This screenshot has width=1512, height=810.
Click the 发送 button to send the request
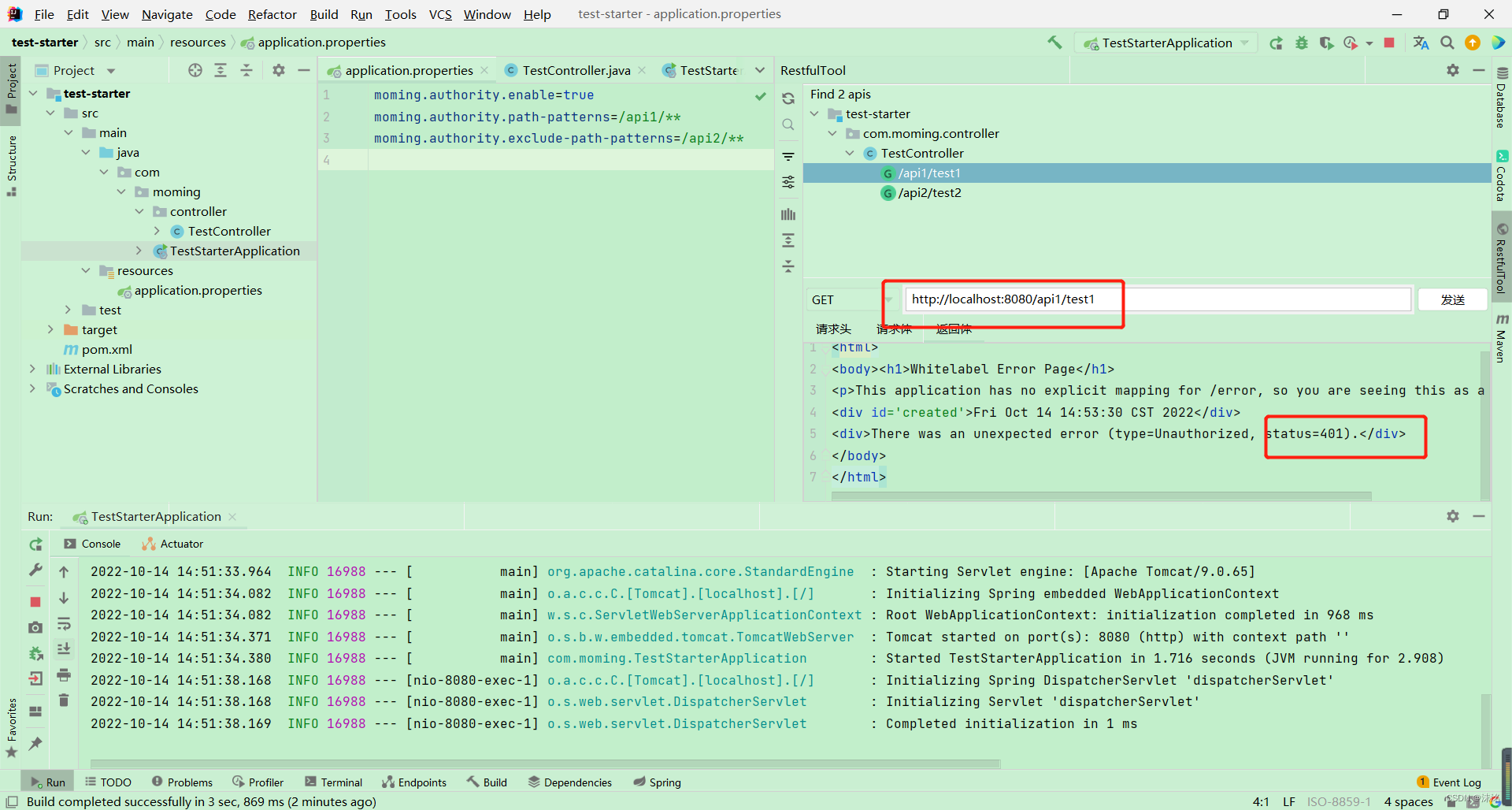click(1452, 299)
